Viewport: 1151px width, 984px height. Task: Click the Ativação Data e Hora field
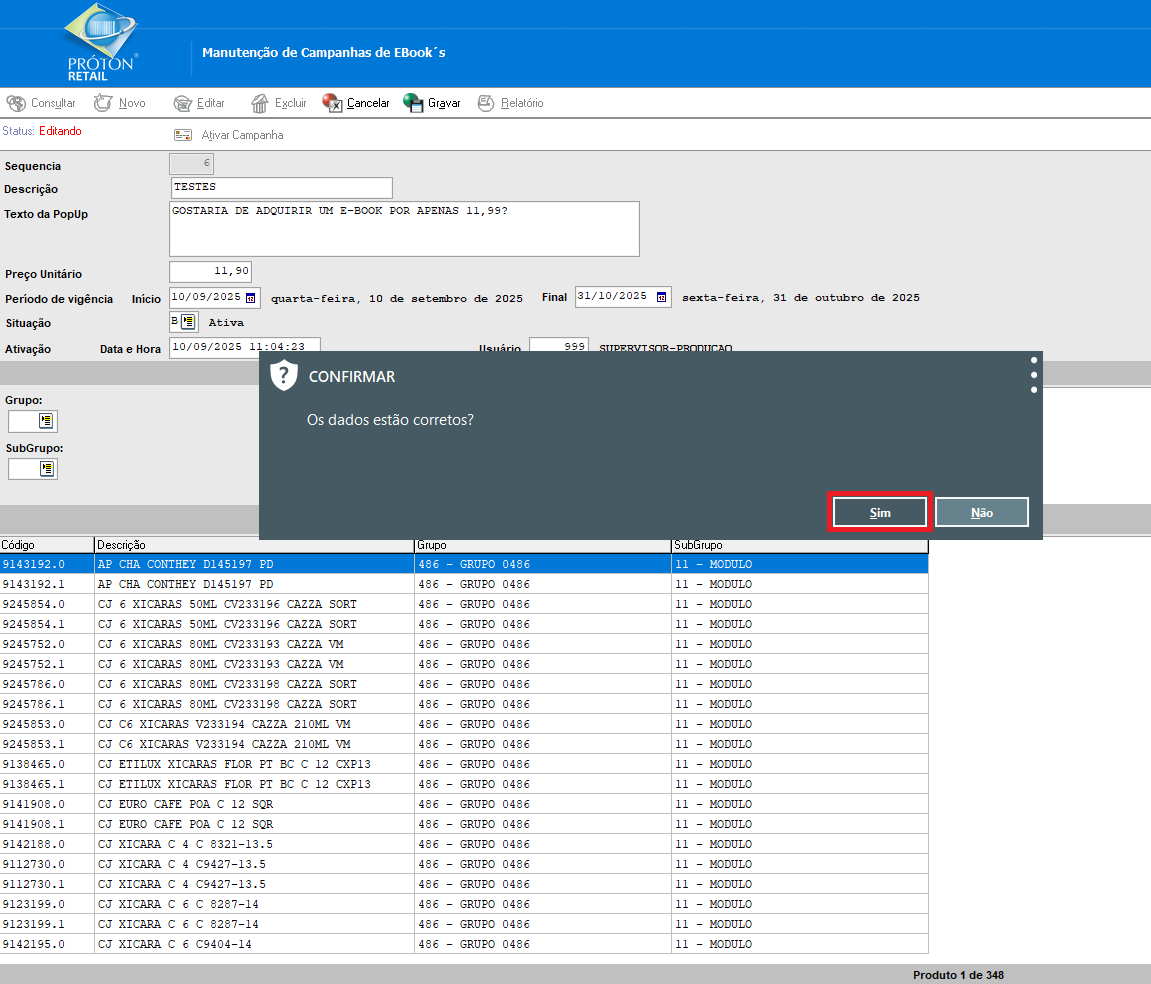tap(244, 347)
